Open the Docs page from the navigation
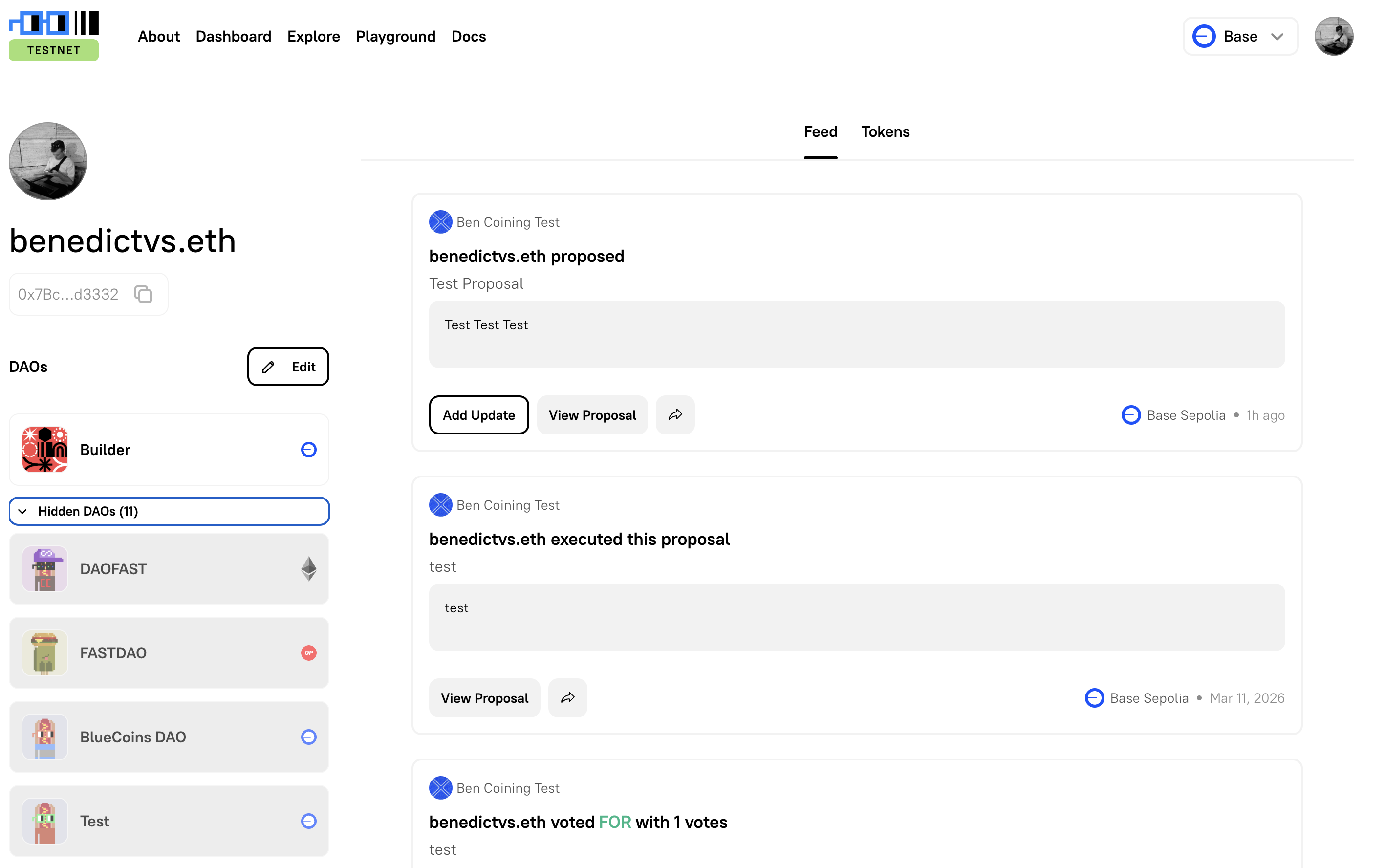Viewport: 1385px width, 868px height. (x=468, y=36)
